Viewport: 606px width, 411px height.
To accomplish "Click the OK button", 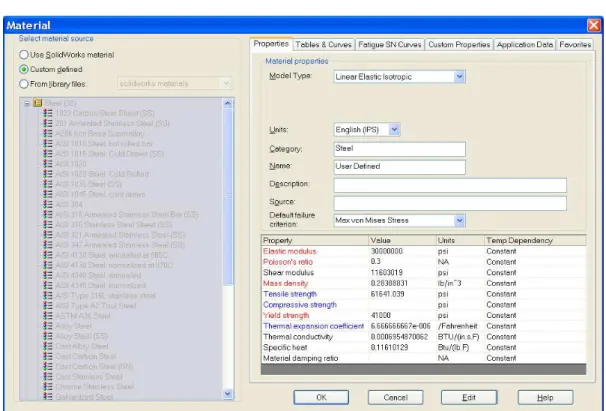I will pyautogui.click(x=321, y=397).
